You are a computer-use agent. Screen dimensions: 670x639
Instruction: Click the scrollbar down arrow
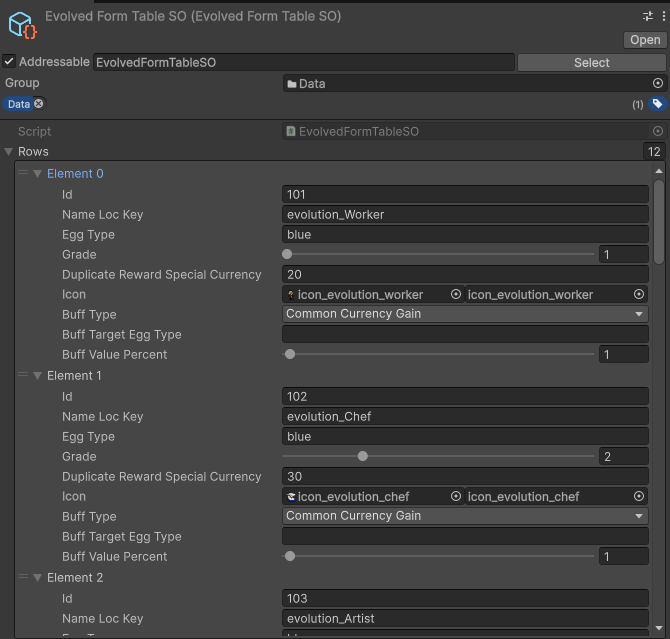click(x=659, y=628)
